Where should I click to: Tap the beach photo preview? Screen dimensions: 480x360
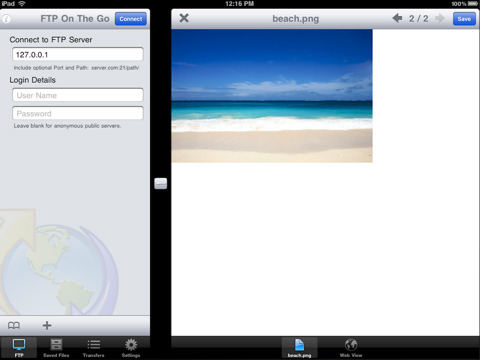point(272,96)
